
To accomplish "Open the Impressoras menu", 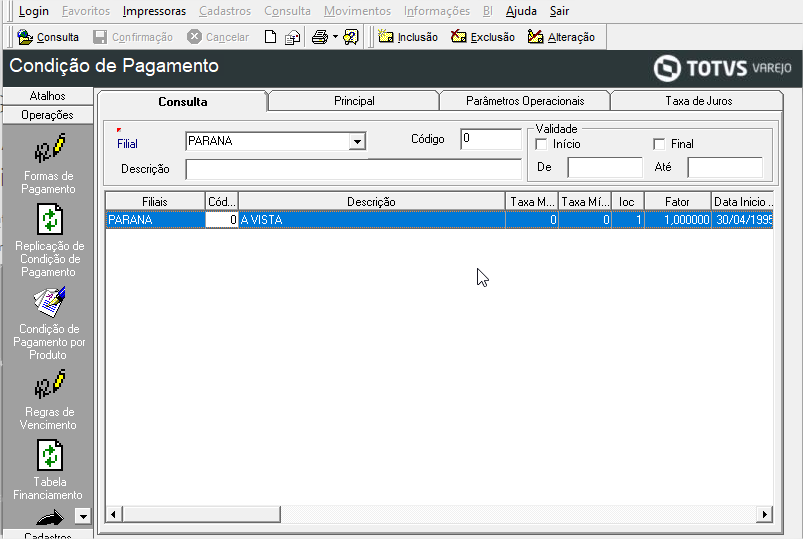I will [x=154, y=11].
